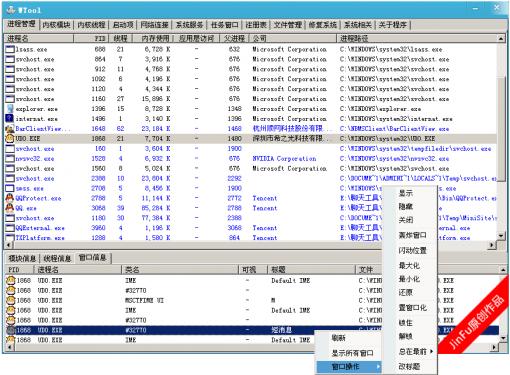The image size is (510, 375).
Task: Switch to the 修复系统 tab
Action: coord(322,25)
